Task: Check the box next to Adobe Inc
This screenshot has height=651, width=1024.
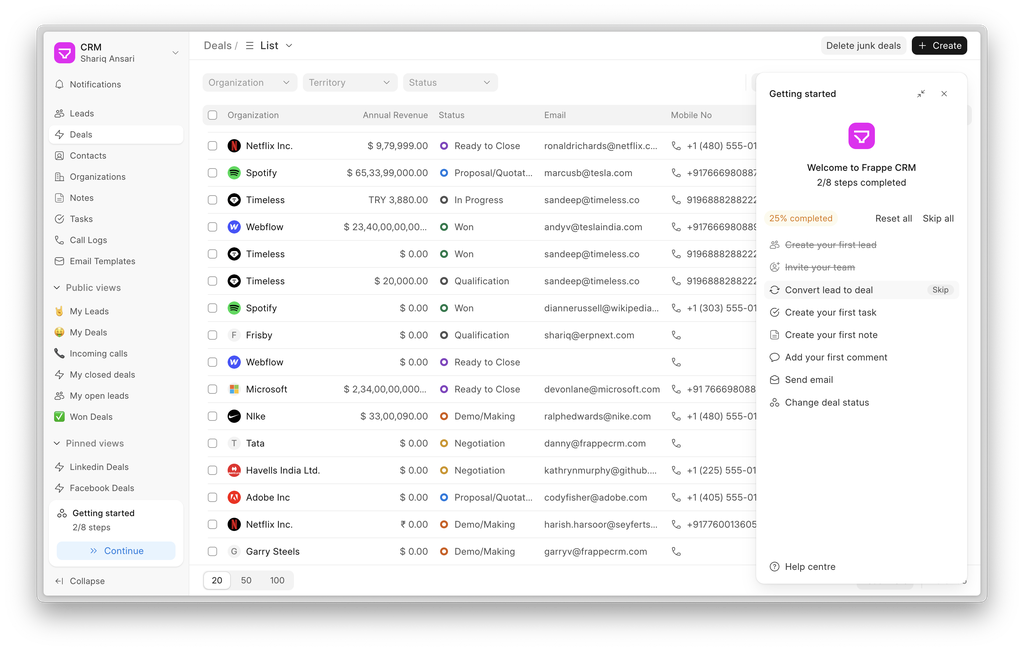Action: pyautogui.click(x=212, y=497)
